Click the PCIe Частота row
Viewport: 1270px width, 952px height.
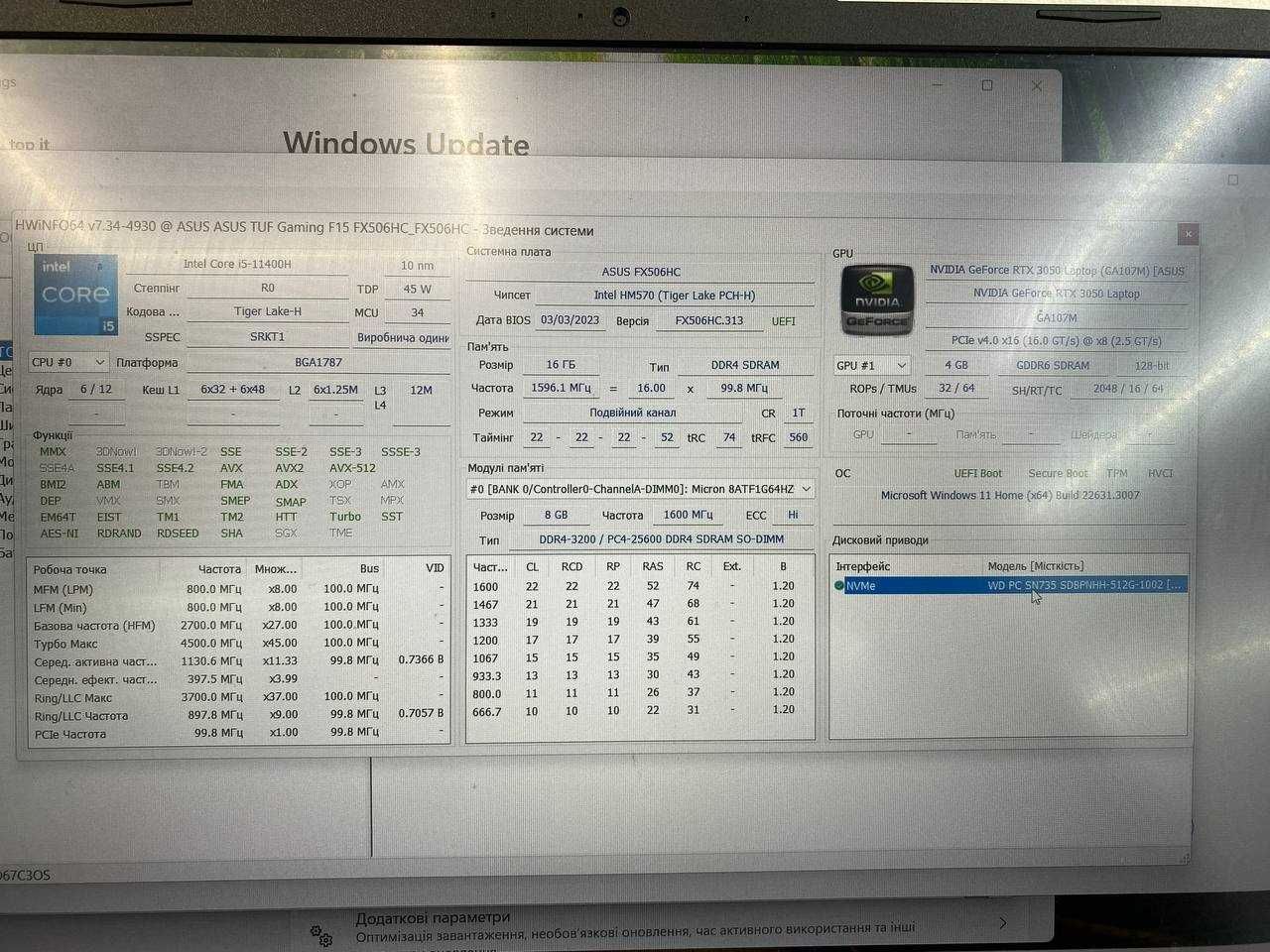238,734
